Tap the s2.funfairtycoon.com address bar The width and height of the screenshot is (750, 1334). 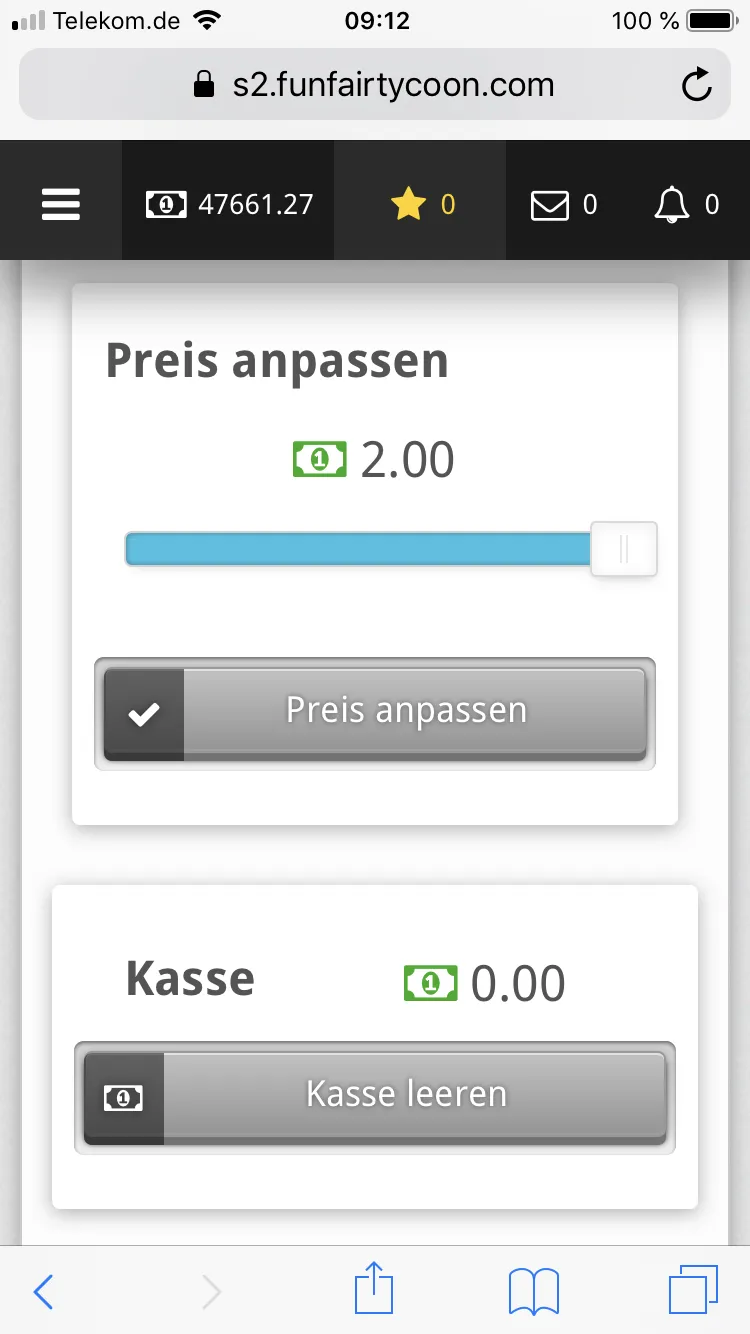click(x=374, y=85)
